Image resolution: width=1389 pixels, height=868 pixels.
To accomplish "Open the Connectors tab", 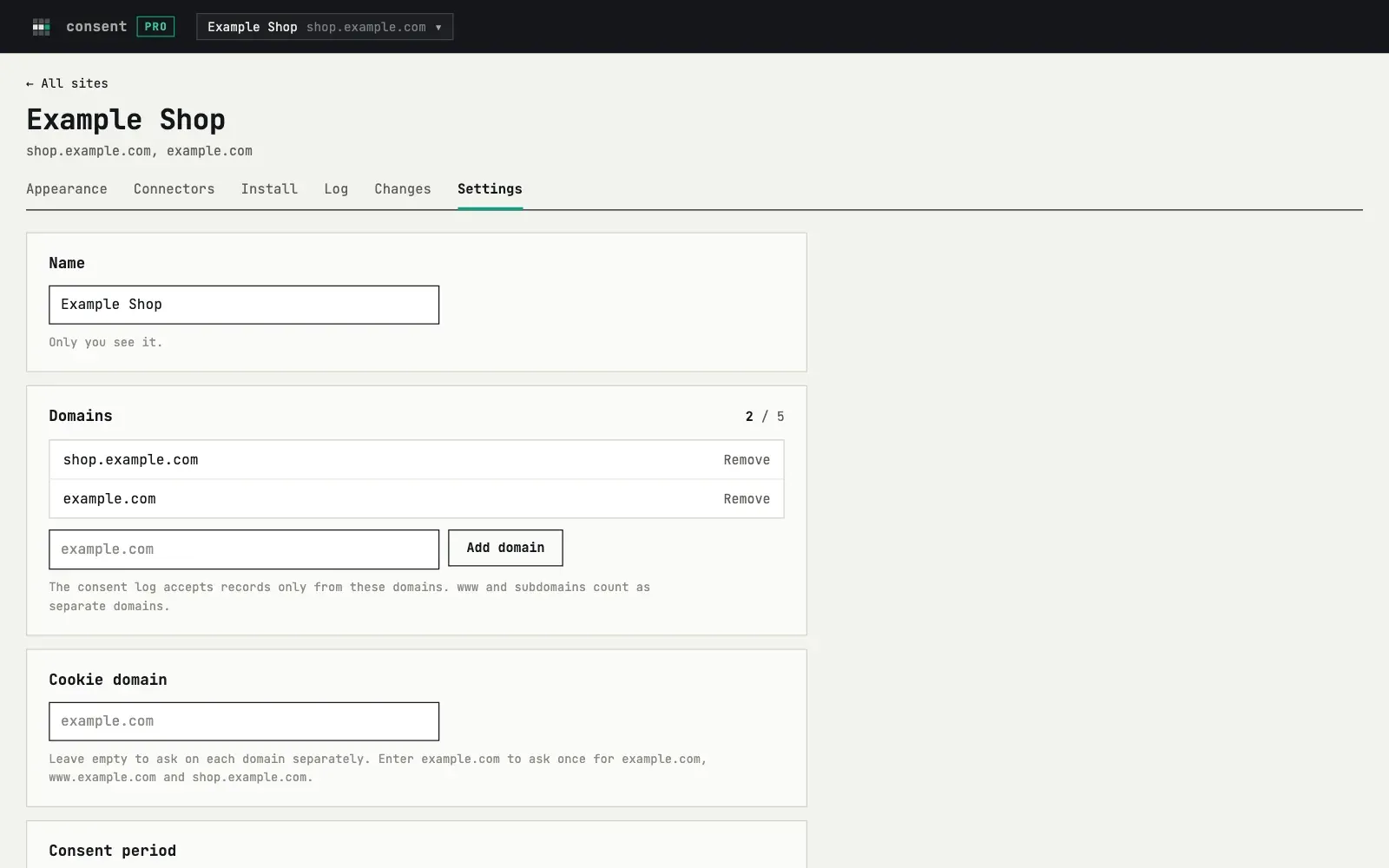I will [174, 189].
